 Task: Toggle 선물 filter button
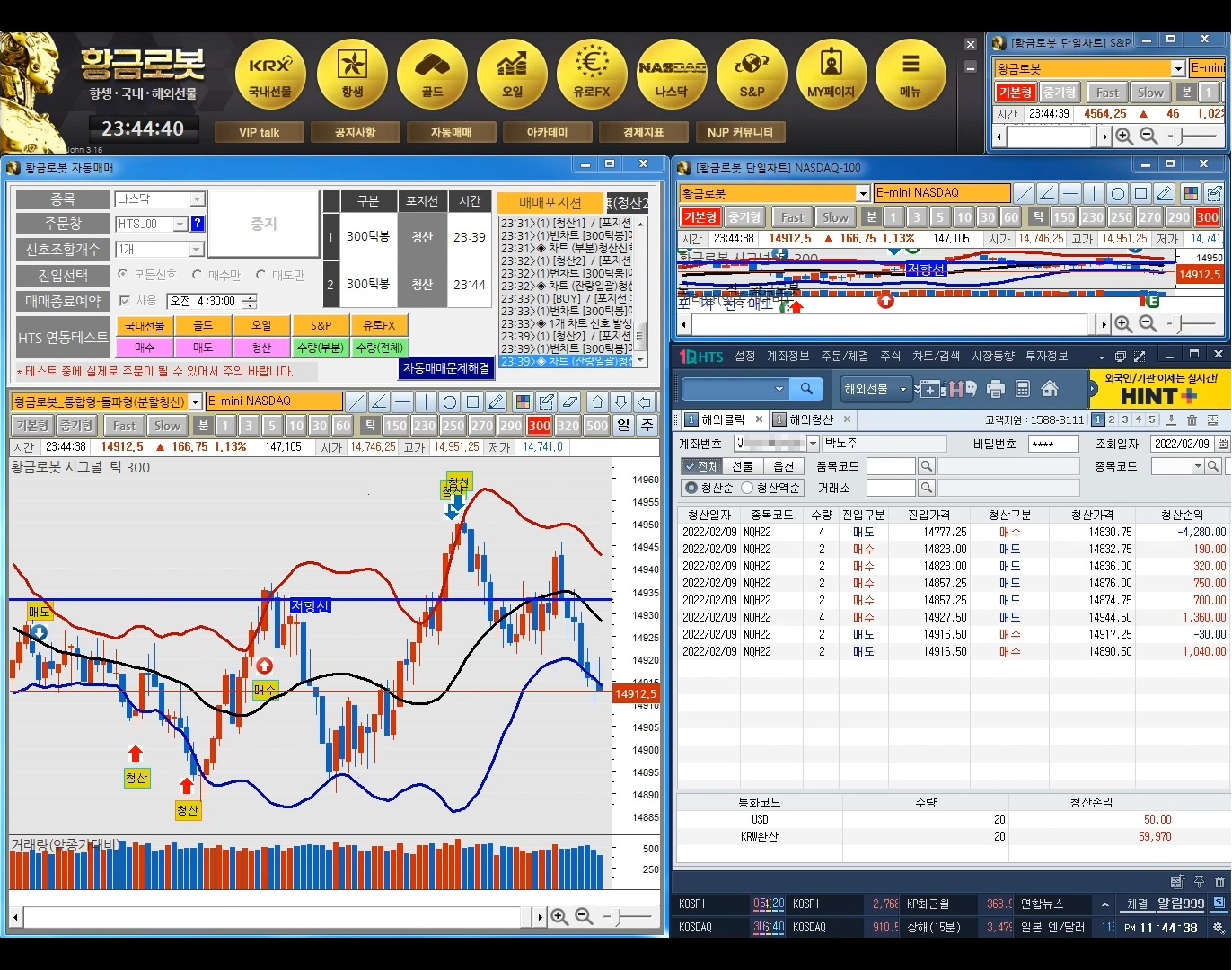[743, 466]
